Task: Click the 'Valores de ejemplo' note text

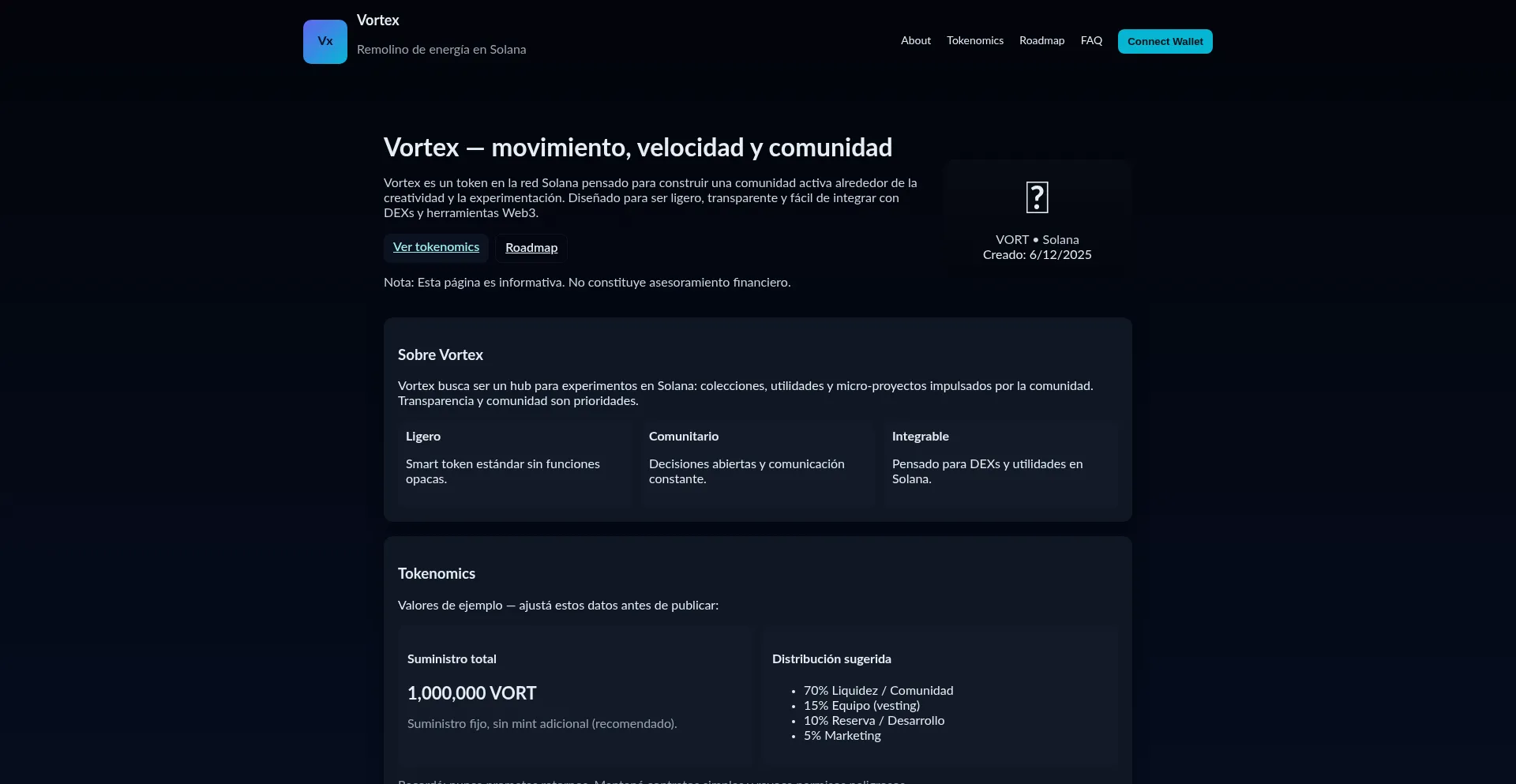Action: point(558,606)
